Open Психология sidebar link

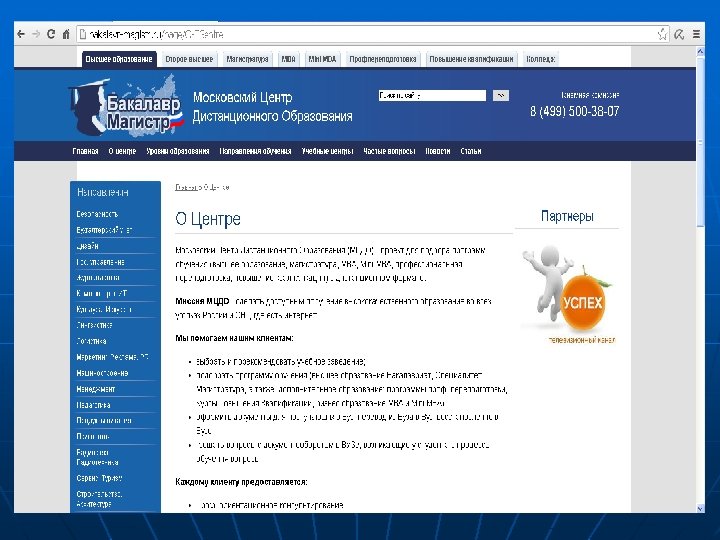93,436
